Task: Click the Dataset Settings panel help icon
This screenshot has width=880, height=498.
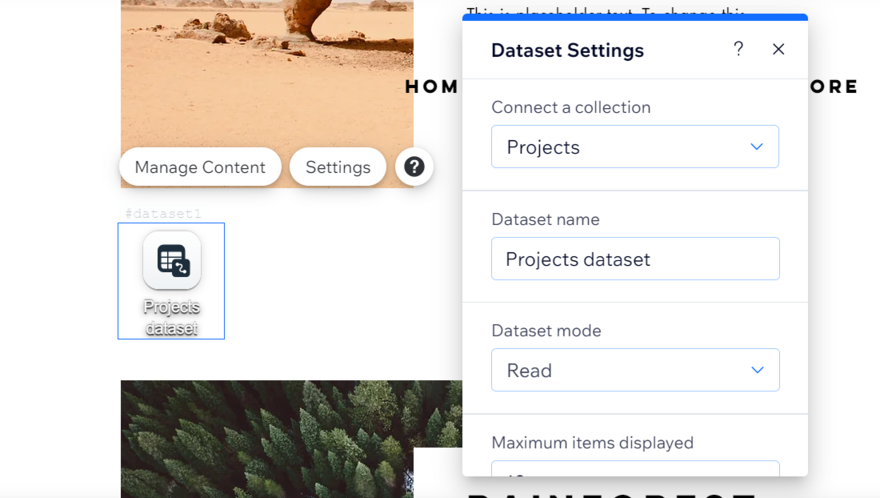Action: pos(738,49)
